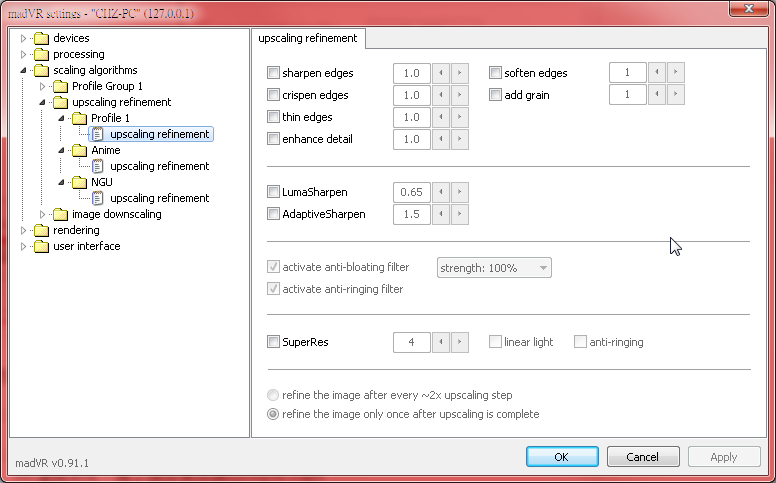Expand the image downscaling node
This screenshot has width=776, height=483.
point(42,214)
